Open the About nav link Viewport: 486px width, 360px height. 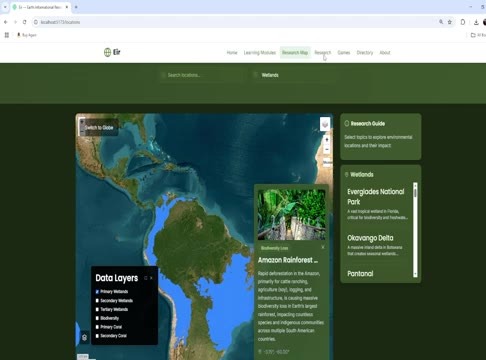(x=385, y=53)
